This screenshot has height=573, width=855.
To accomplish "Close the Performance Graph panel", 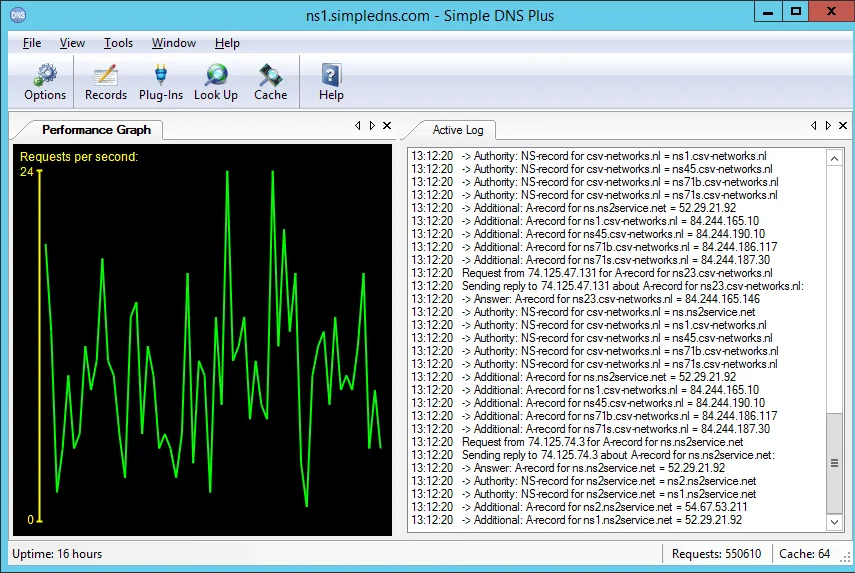I will tap(387, 125).
